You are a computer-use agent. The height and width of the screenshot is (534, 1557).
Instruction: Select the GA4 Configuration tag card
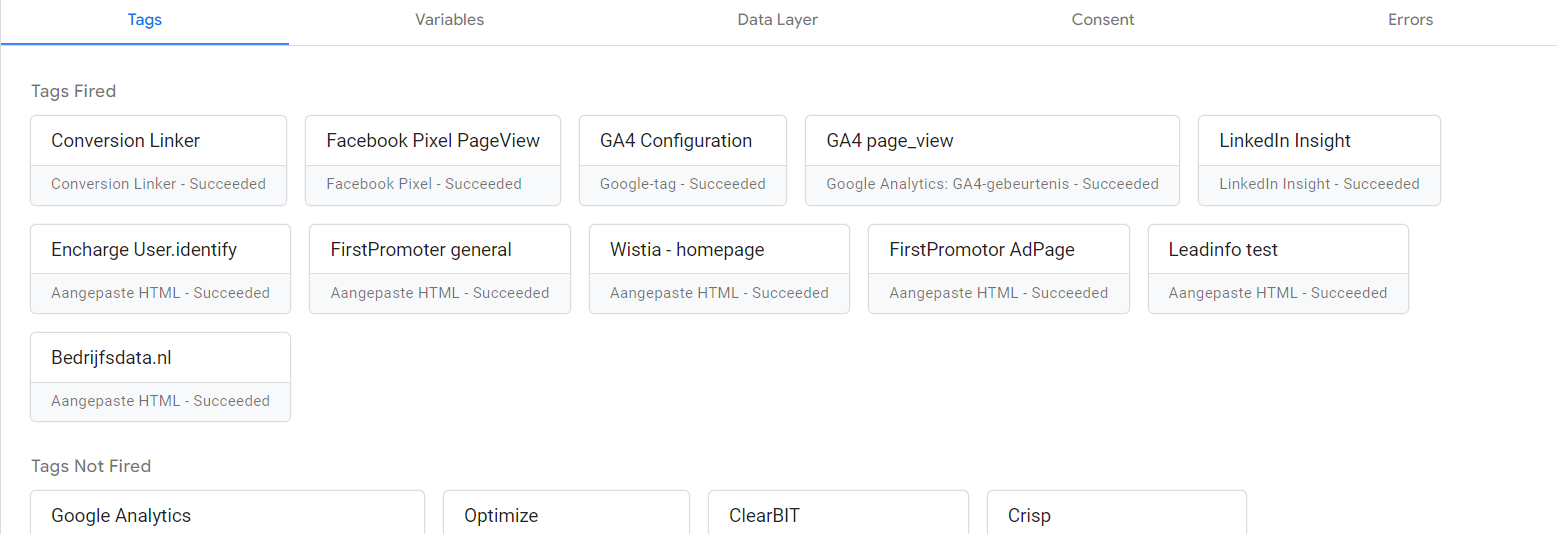pos(682,160)
